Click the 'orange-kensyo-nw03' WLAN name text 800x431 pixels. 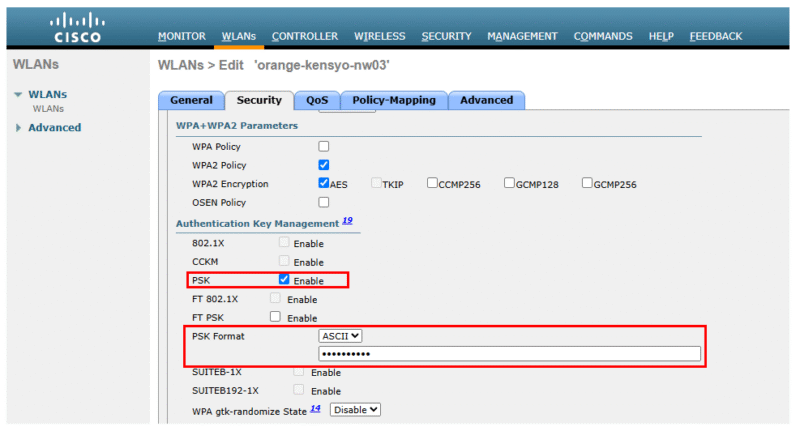(322, 65)
